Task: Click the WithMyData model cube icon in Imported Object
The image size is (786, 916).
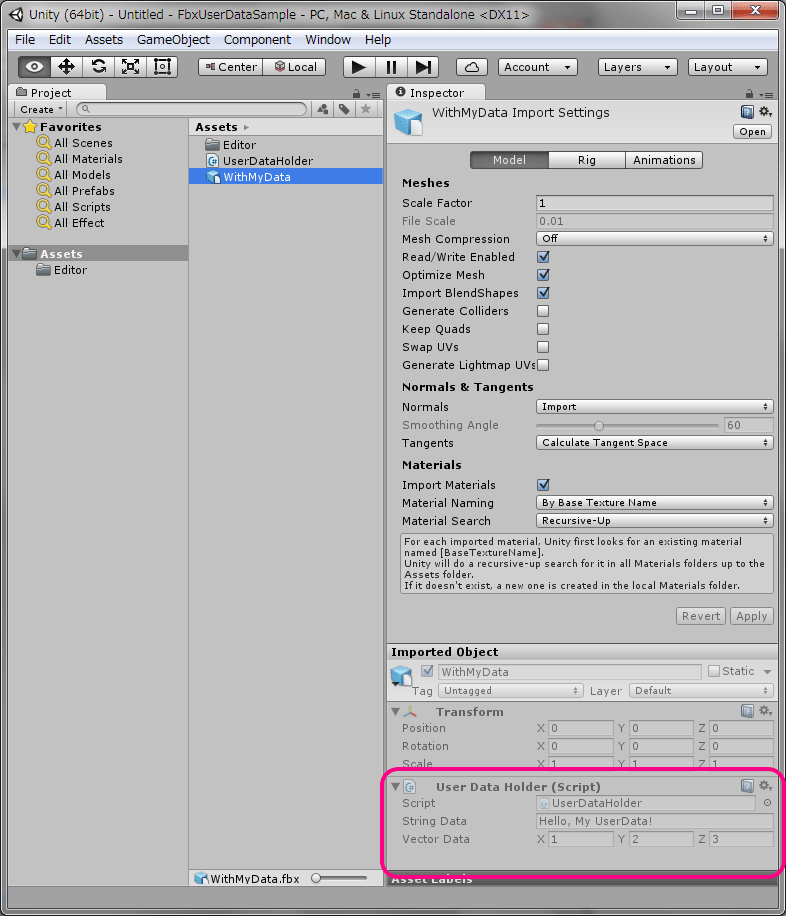Action: tap(401, 676)
